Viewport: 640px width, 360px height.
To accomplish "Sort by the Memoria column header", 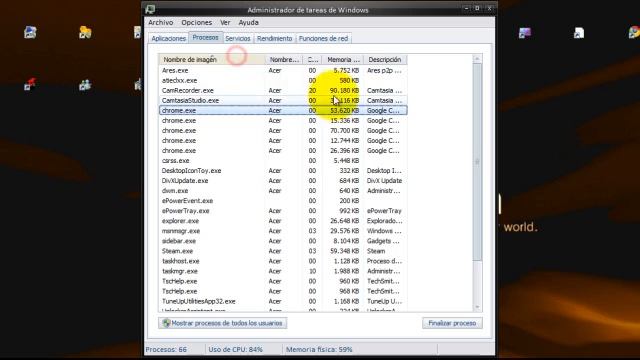I will pos(343,60).
